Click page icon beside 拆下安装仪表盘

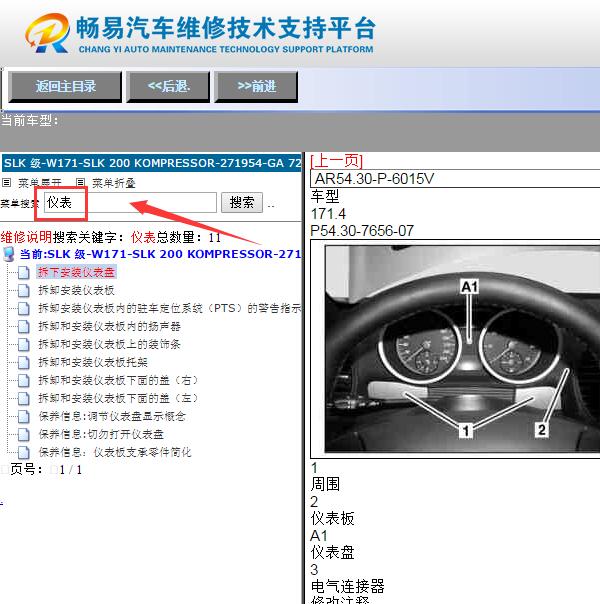coord(23,272)
